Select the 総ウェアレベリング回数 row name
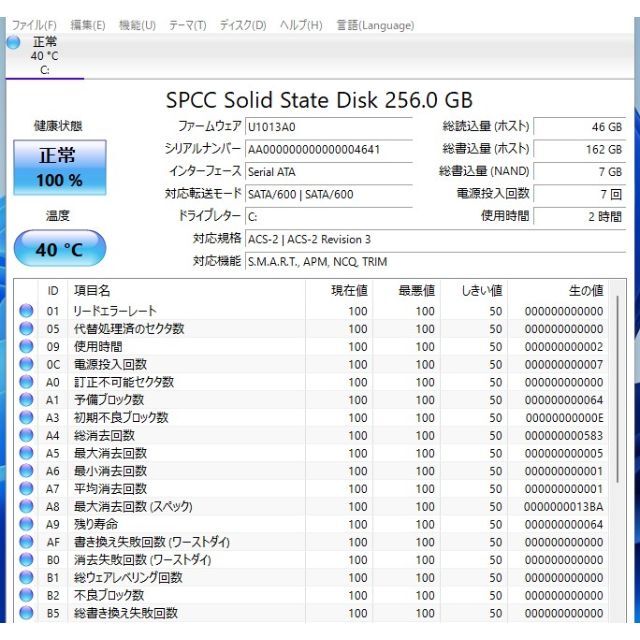This screenshot has height=640, width=640. (128, 577)
